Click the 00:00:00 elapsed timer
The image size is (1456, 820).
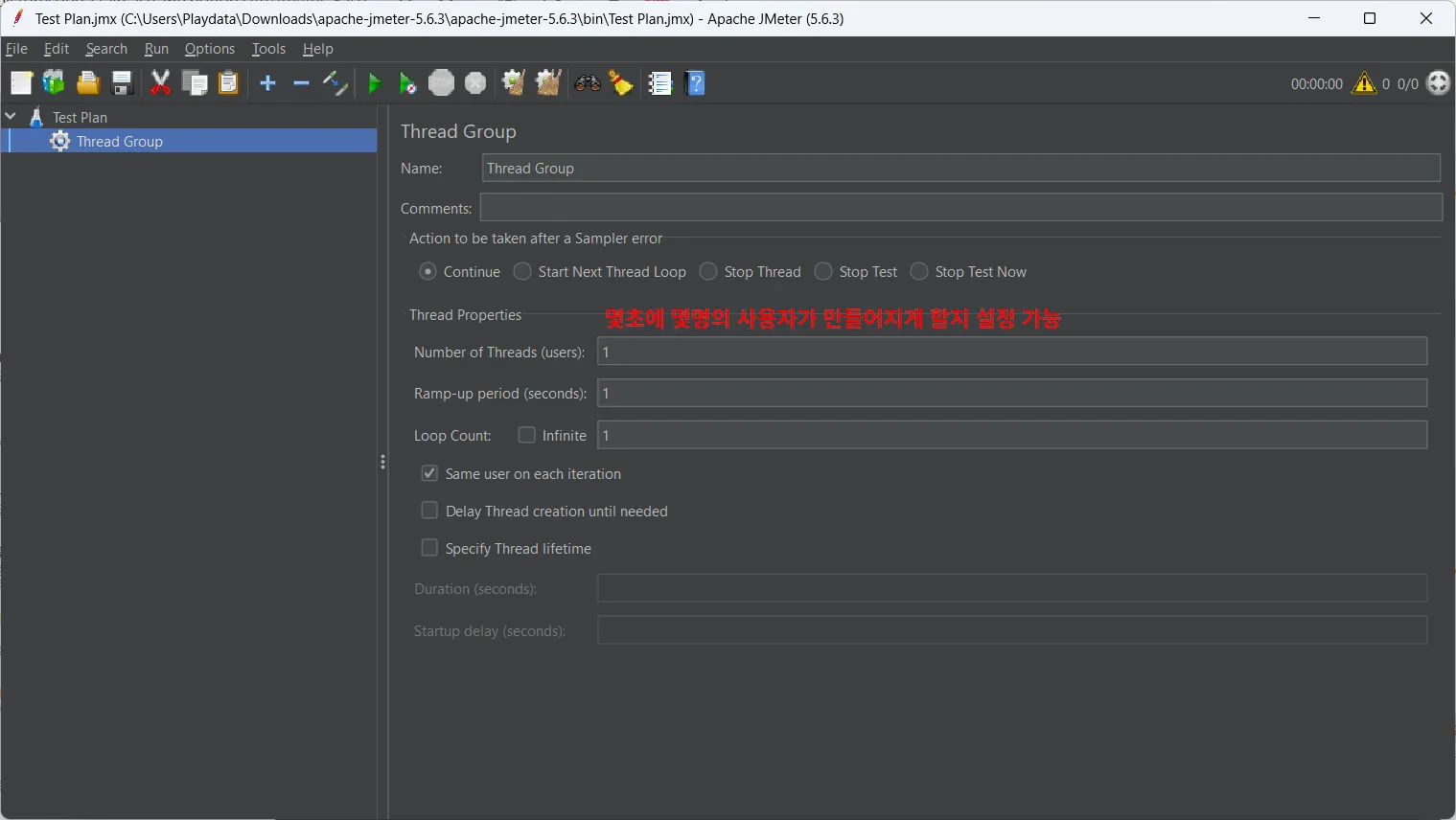pyautogui.click(x=1317, y=84)
